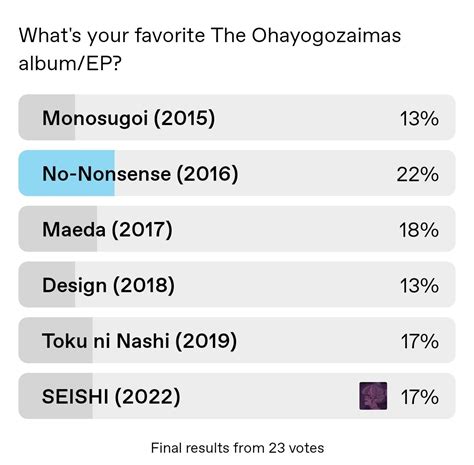Click the 13% result beside Monosugoi
The image size is (474, 465).
(419, 119)
